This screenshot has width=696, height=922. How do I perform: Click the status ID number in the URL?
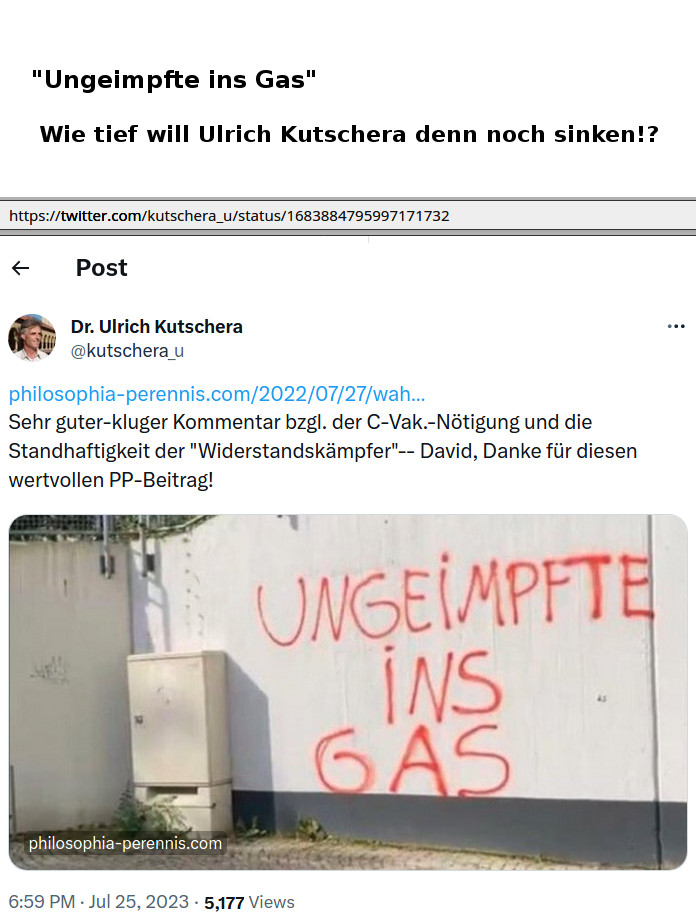click(x=368, y=216)
